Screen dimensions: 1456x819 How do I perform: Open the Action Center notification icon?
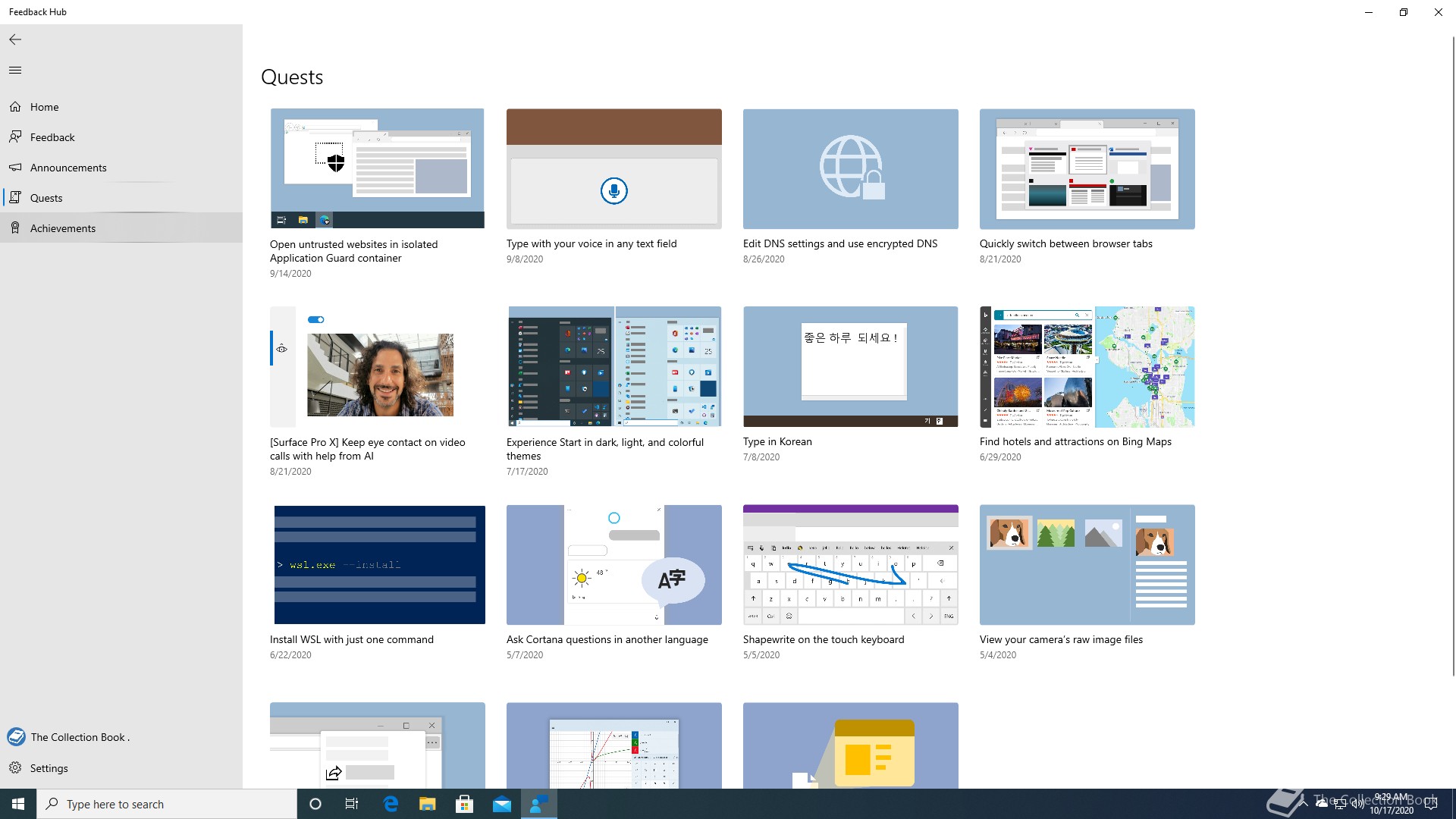click(1431, 804)
